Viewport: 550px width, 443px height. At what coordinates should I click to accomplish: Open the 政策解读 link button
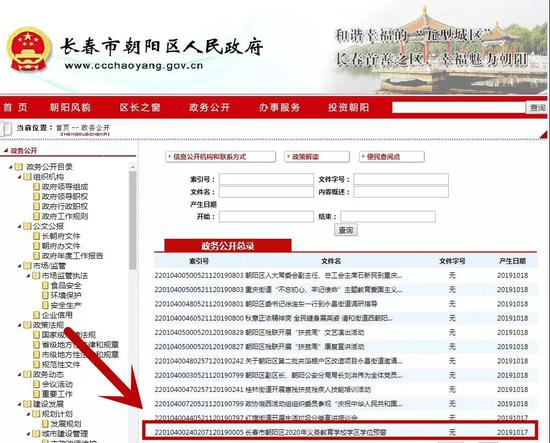[x=317, y=157]
